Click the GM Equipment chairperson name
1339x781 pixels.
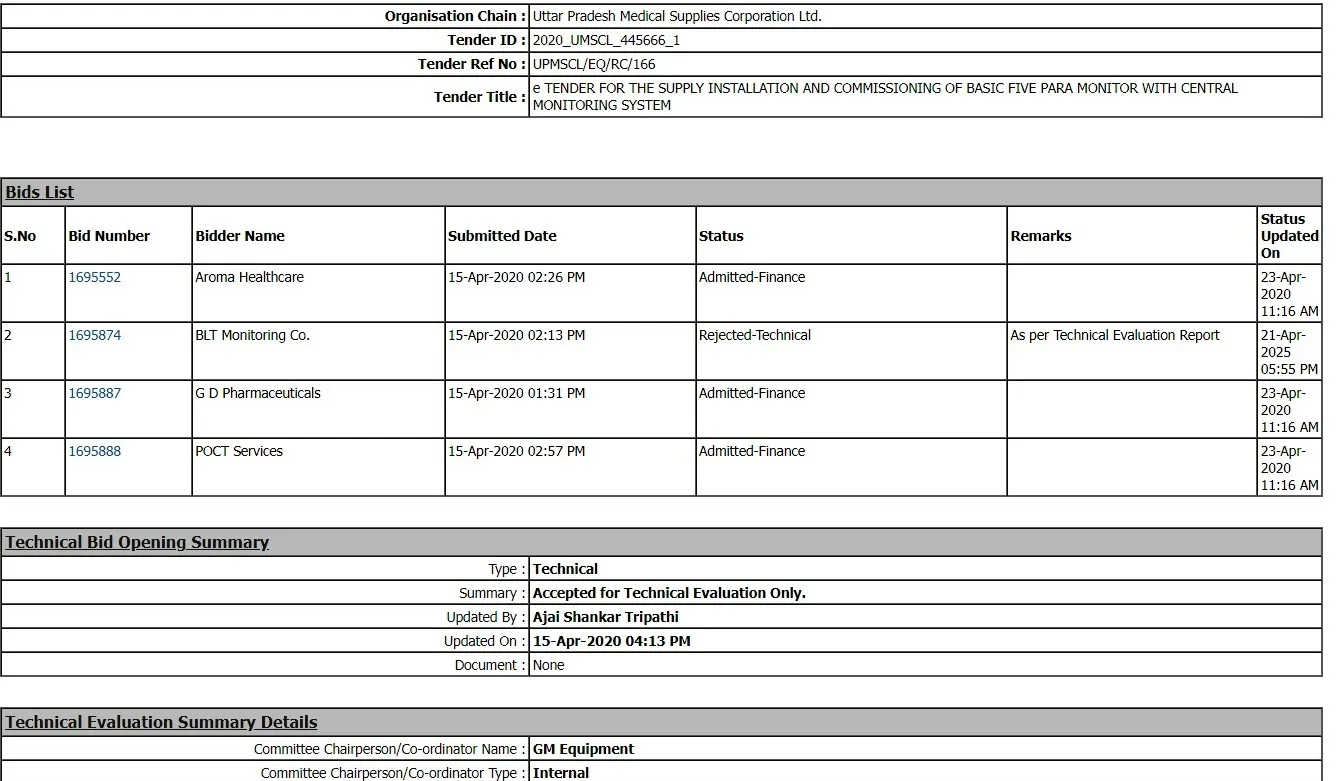tap(583, 749)
